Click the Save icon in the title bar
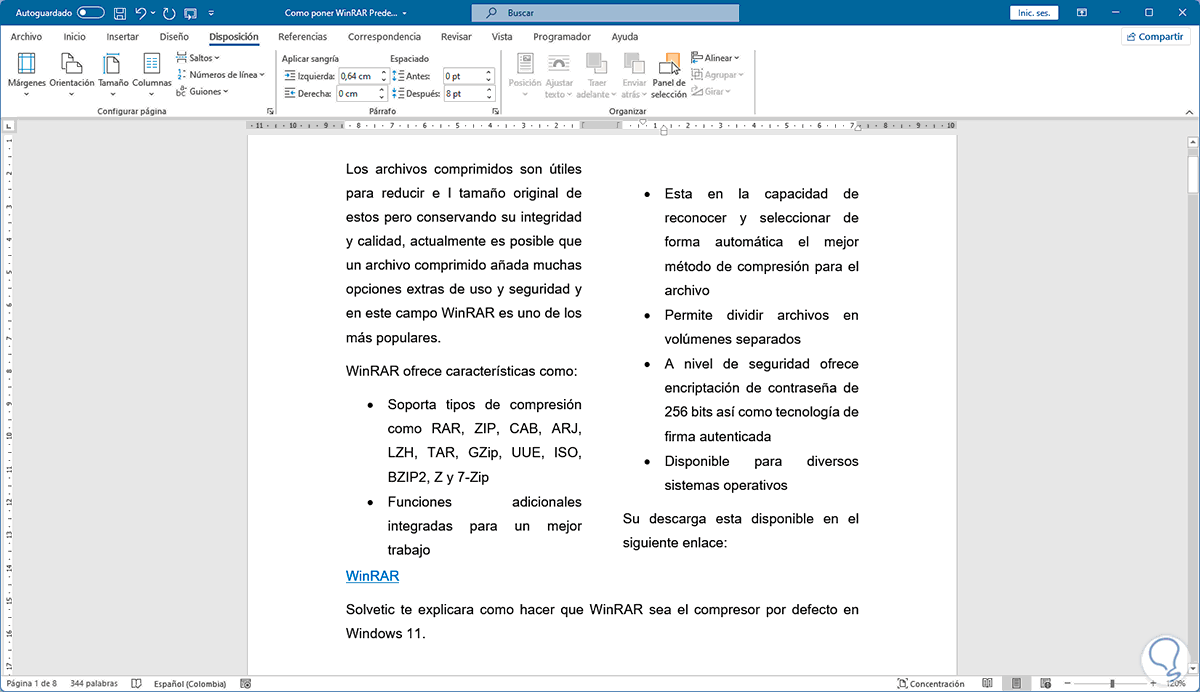Screen dimensions: 1200x692 [x=120, y=14]
